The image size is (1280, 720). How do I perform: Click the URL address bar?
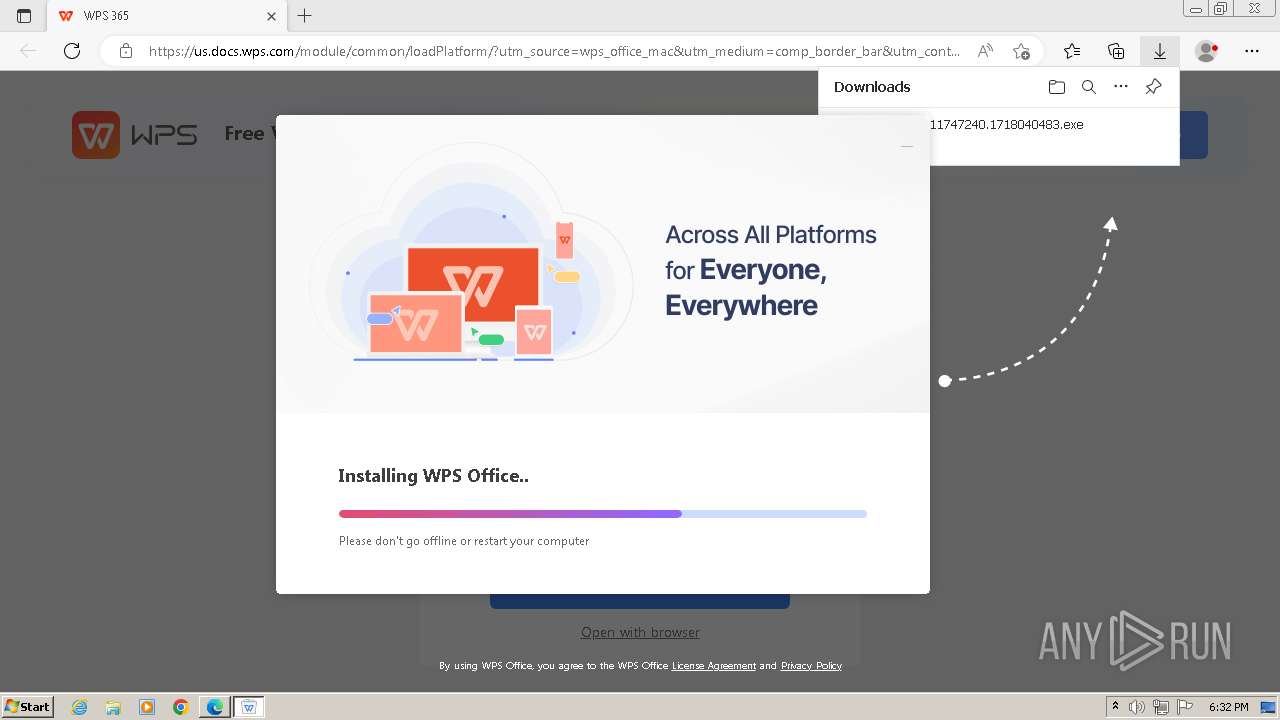coord(554,51)
